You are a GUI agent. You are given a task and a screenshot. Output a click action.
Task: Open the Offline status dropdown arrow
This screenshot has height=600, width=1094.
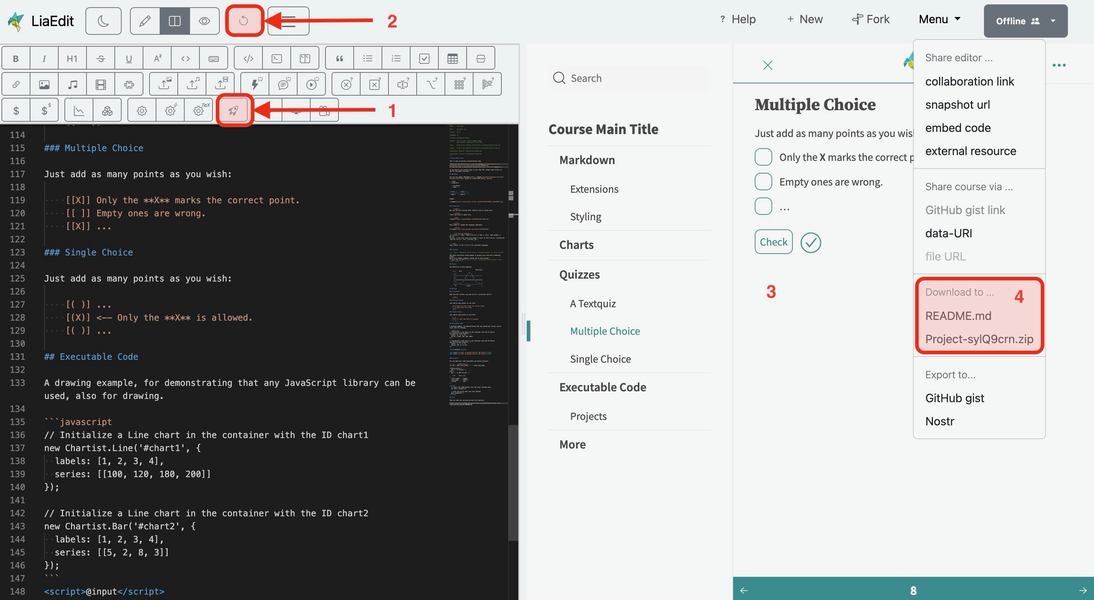pos(1055,20)
